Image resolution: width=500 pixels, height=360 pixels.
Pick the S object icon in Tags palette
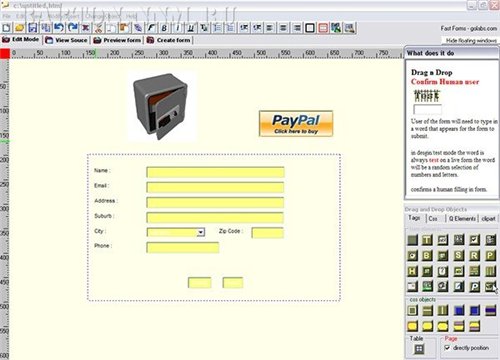click(458, 256)
